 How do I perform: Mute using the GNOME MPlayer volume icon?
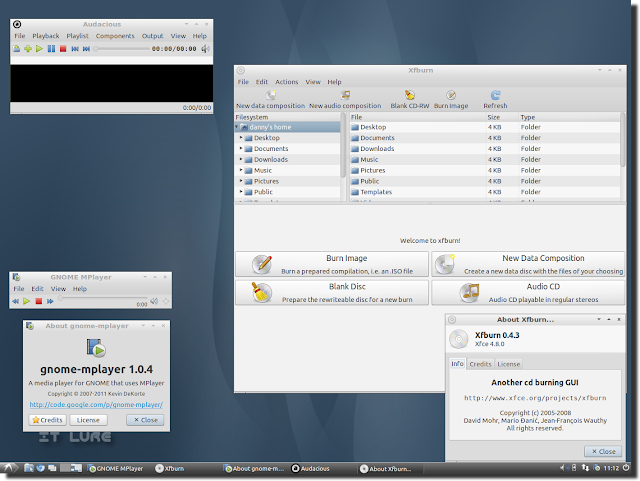pos(154,301)
